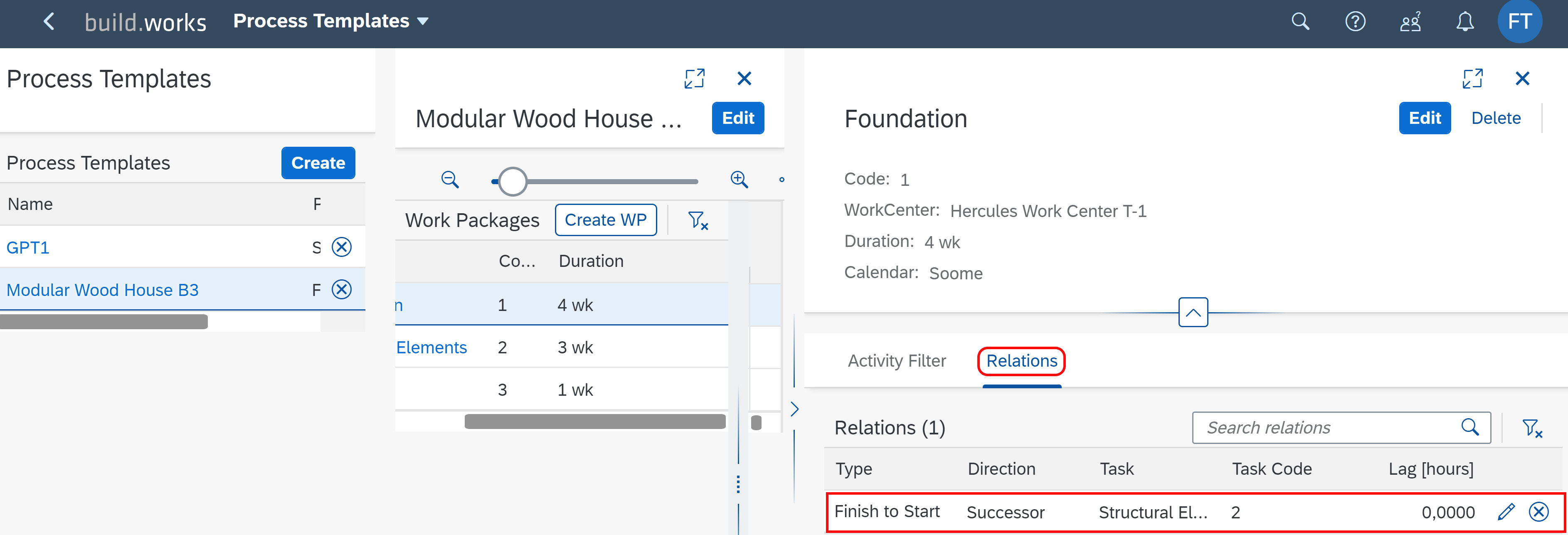The width and height of the screenshot is (1568, 535).
Task: Enter full screen for Modular Wood House panel
Action: click(694, 79)
